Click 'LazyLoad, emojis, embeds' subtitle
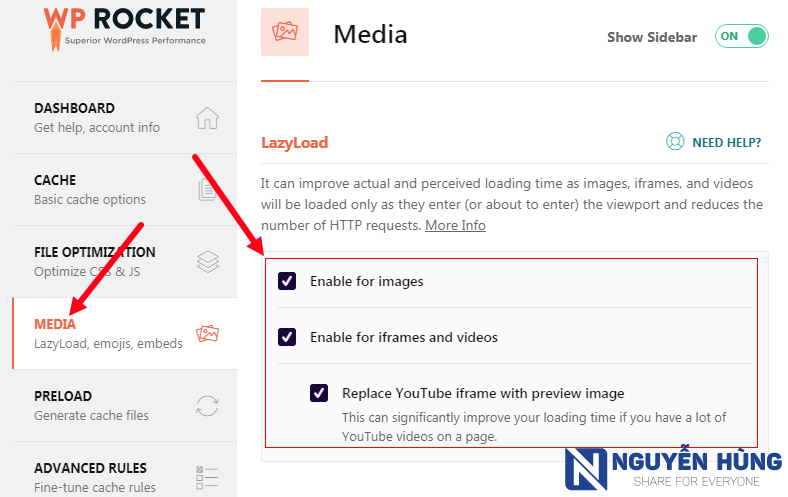Screen dimensions: 788x497 click(x=109, y=343)
